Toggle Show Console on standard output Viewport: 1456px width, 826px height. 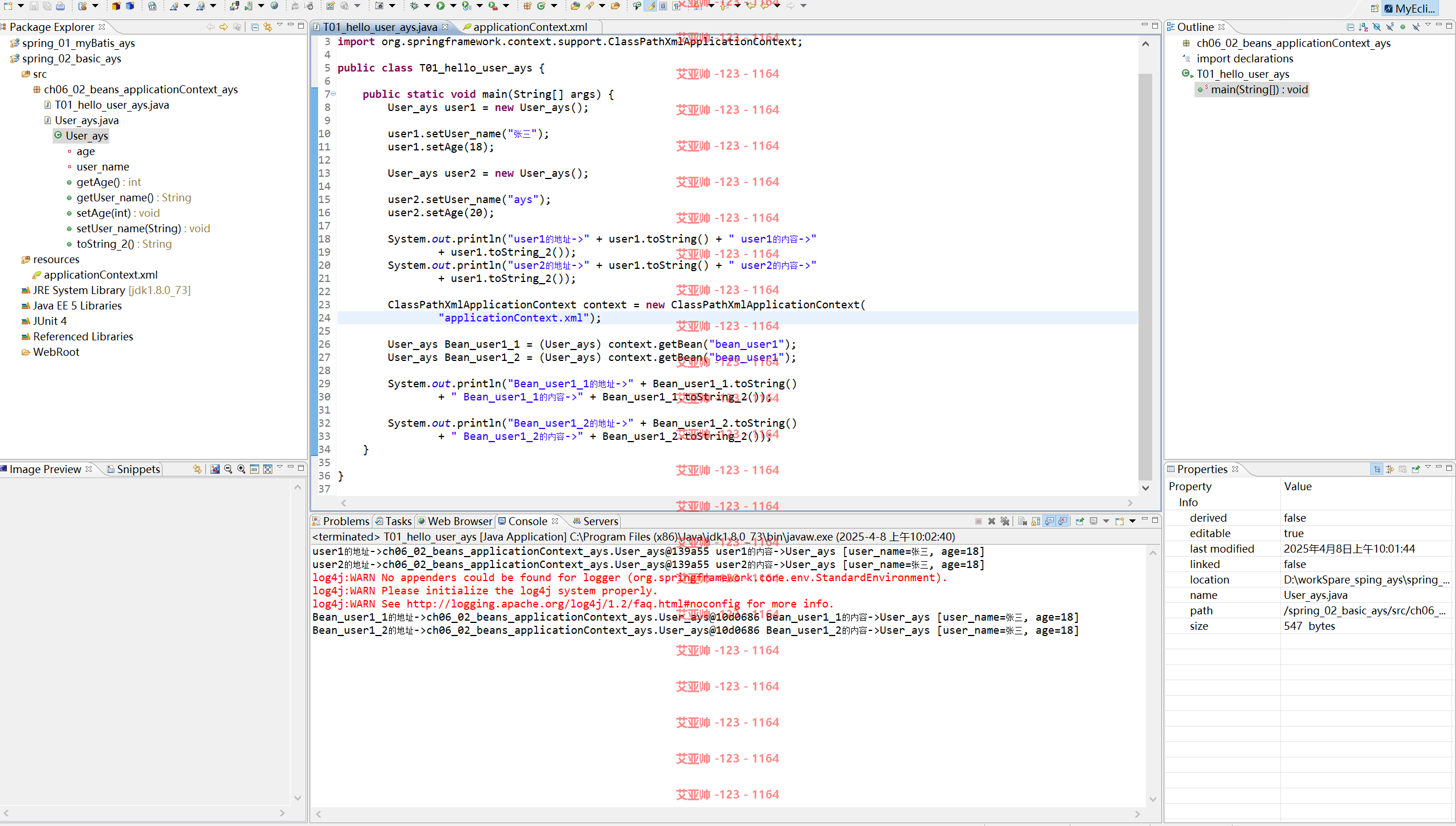1049,521
